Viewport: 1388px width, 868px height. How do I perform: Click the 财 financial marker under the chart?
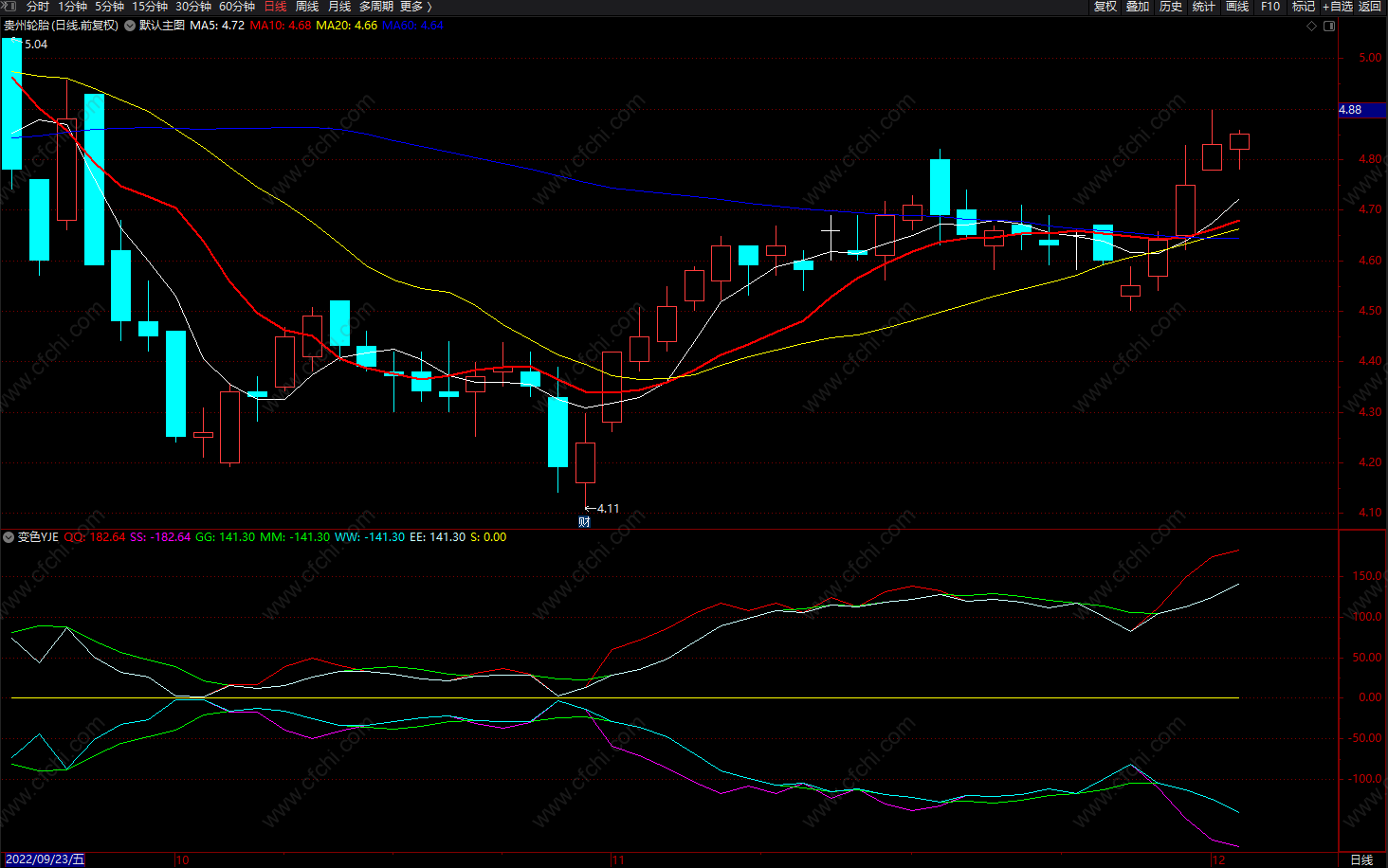(584, 522)
